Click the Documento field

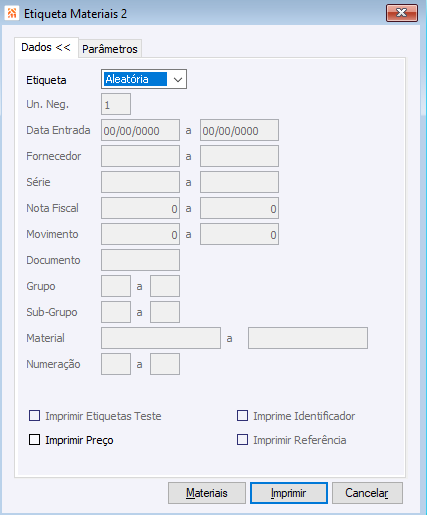(x=140, y=260)
